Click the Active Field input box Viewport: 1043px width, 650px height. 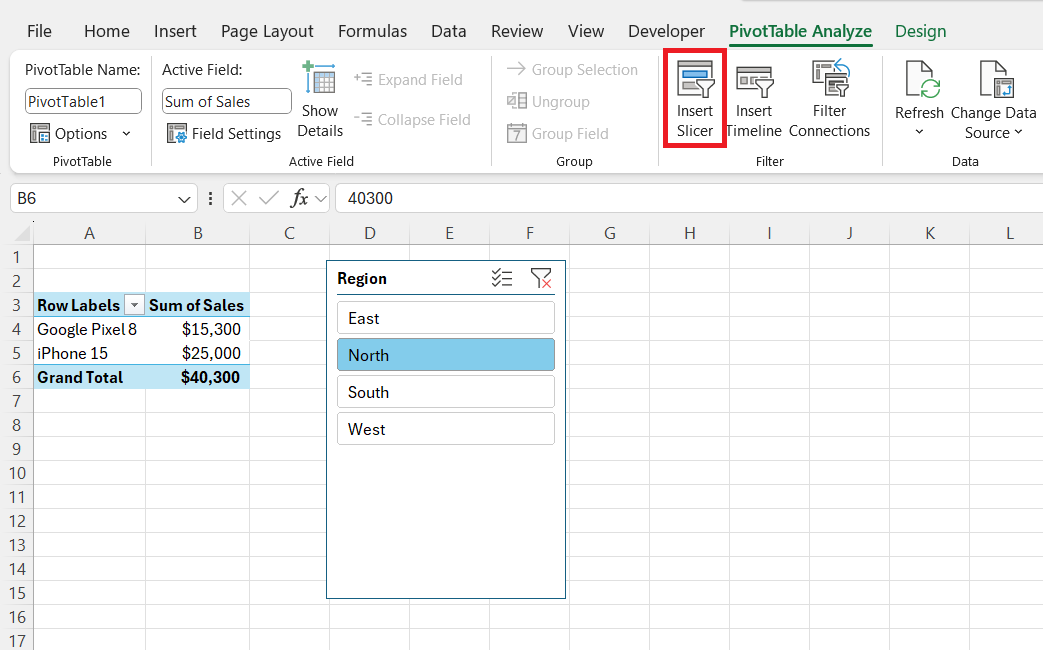pos(226,101)
